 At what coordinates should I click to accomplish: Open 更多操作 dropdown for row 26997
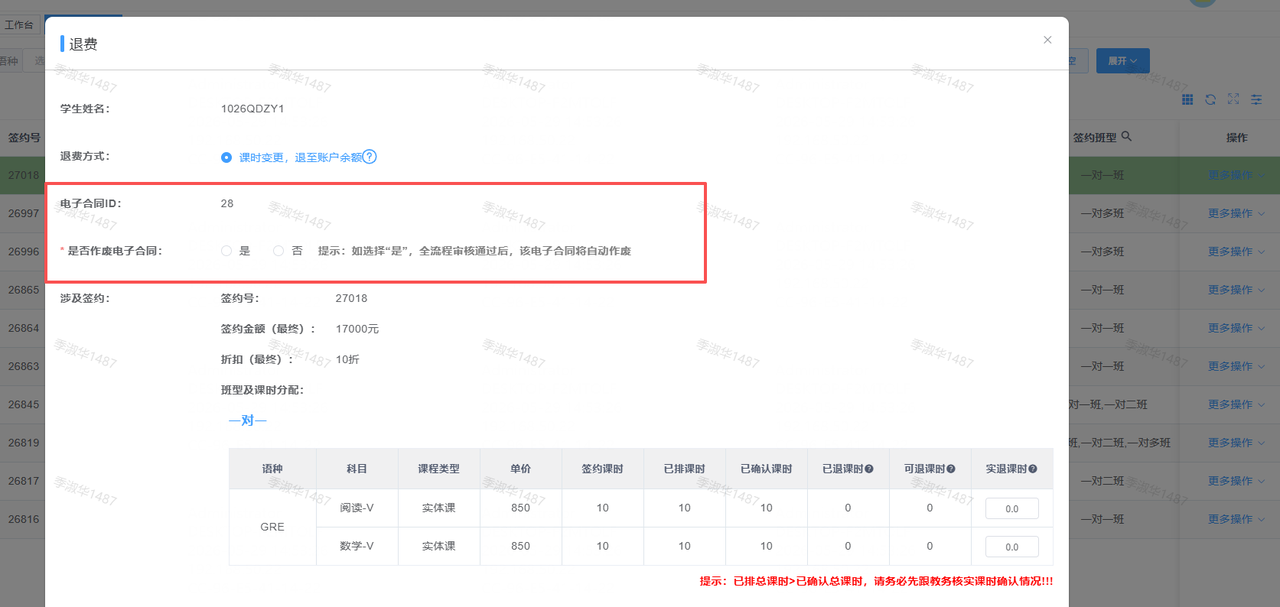pyautogui.click(x=1236, y=213)
